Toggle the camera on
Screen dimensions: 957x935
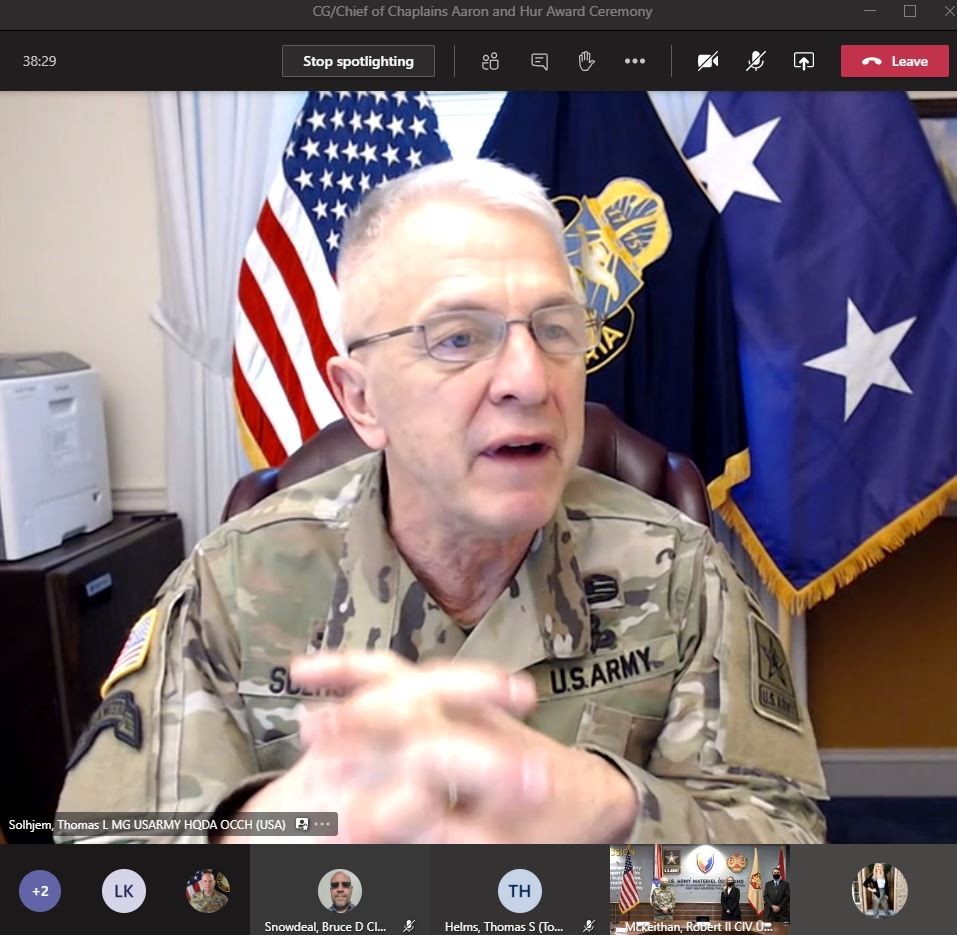pos(708,61)
